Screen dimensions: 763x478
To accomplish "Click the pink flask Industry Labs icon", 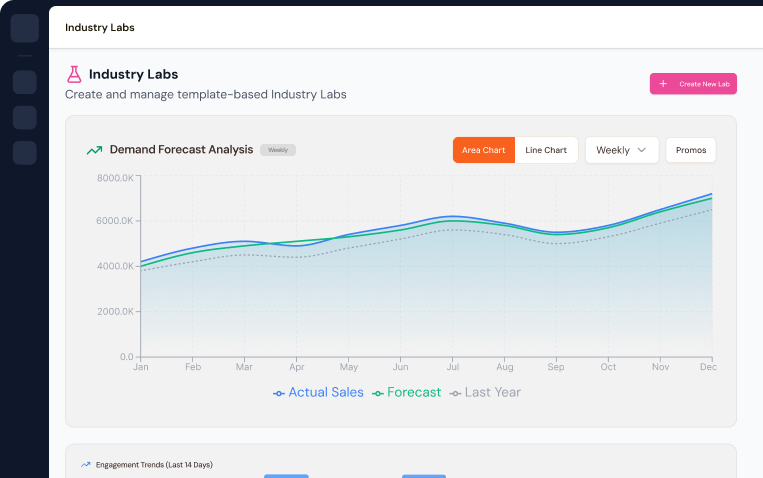I will tap(74, 74).
